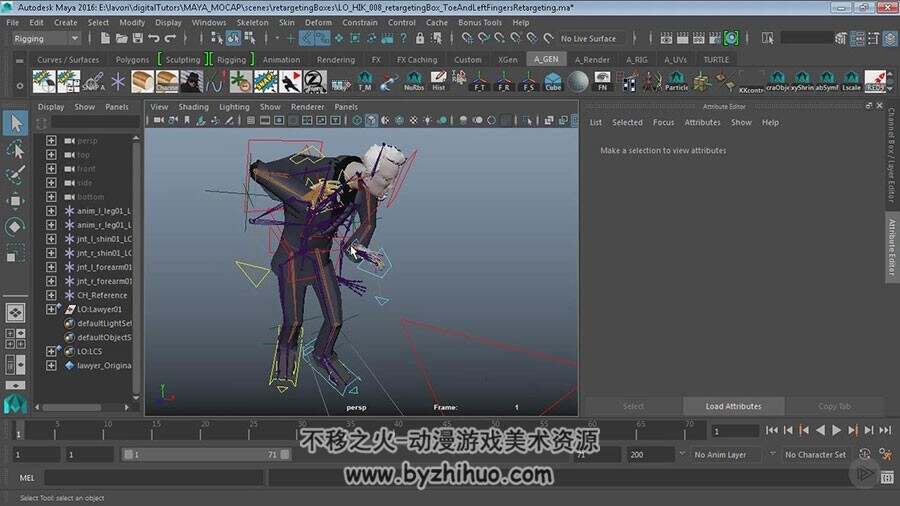This screenshot has width=900, height=506.
Task: Click the Undo arrow icon
Action: pos(154,38)
